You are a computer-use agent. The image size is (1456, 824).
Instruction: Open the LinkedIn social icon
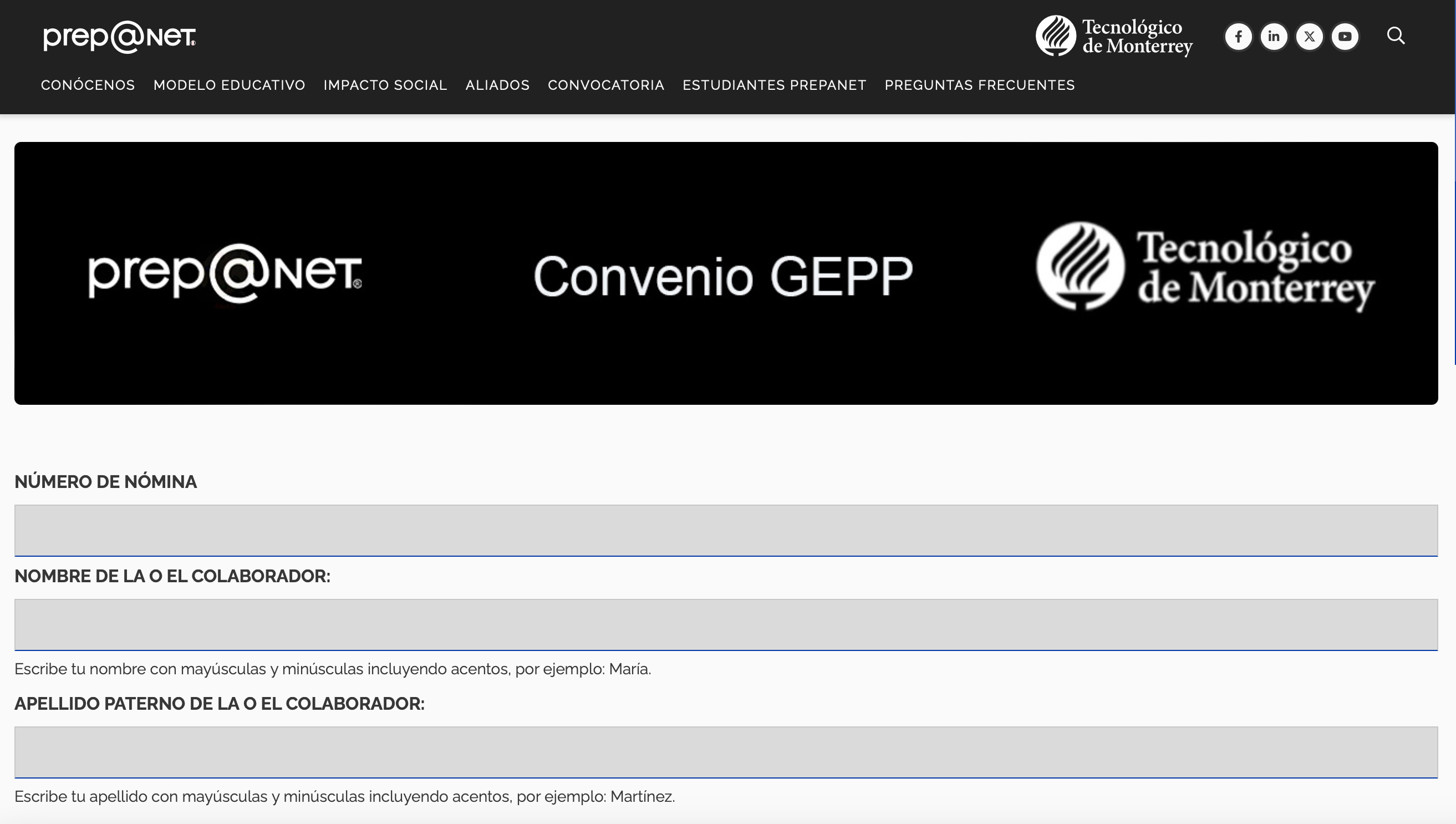(1274, 37)
